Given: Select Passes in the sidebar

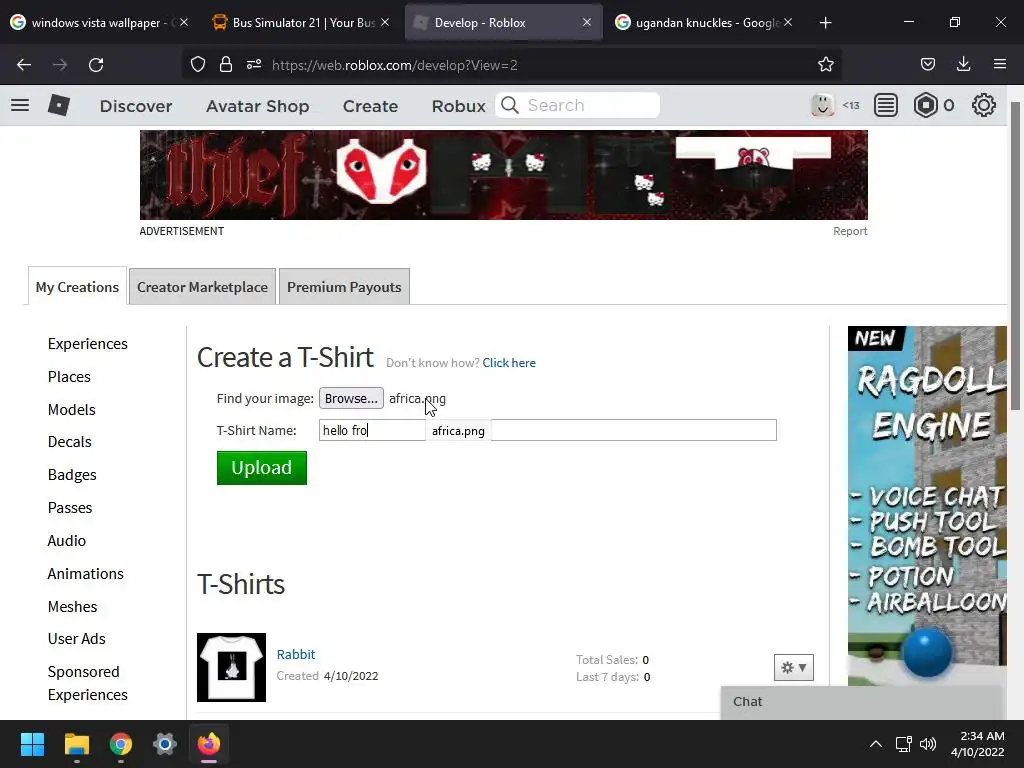Looking at the screenshot, I should pyautogui.click(x=70, y=507).
